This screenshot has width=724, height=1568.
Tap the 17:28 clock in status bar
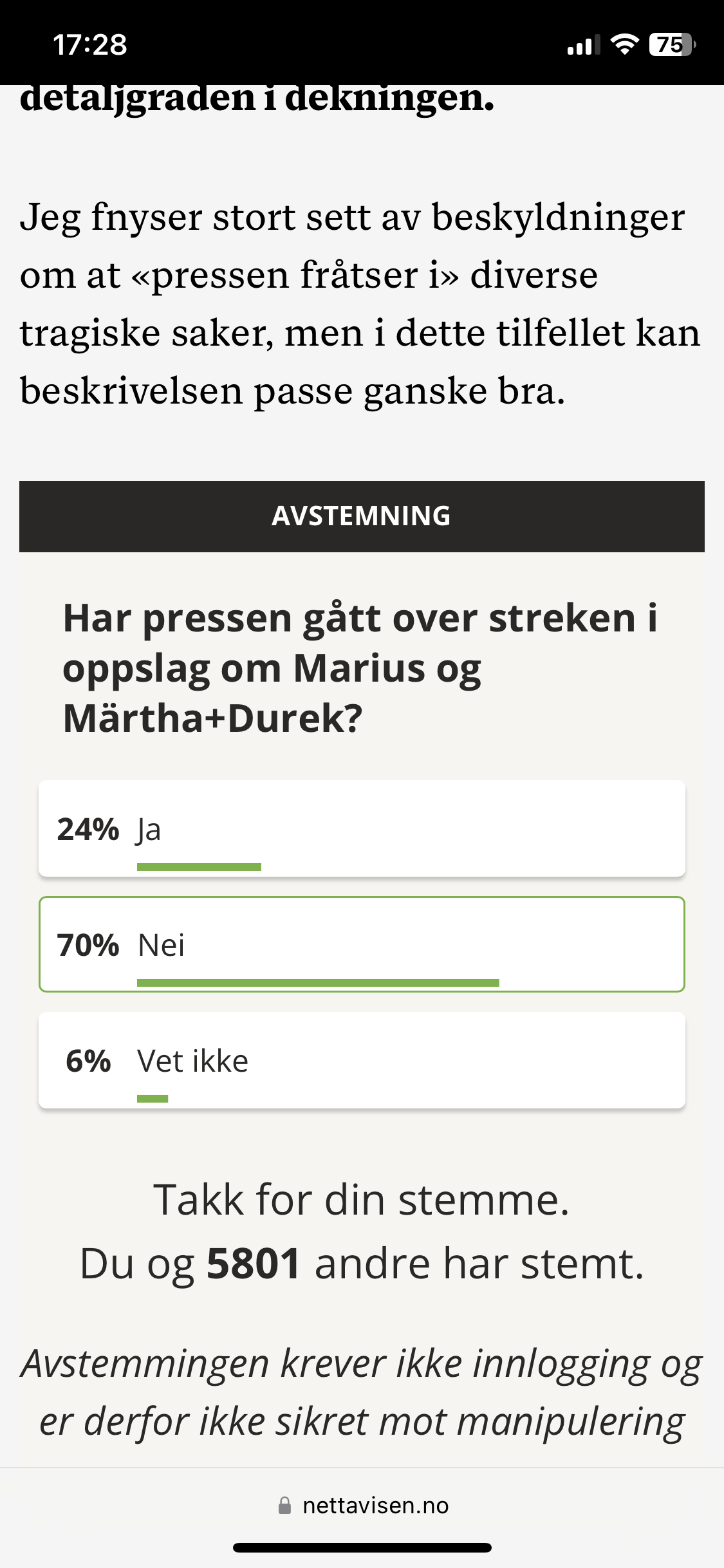coord(90,45)
